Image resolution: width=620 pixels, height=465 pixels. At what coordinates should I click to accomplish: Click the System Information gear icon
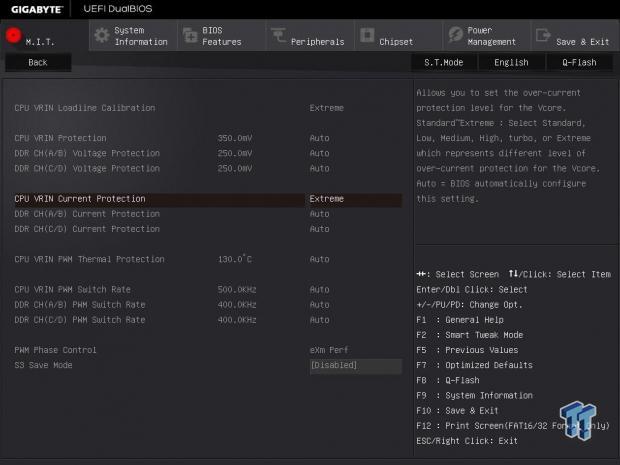101,36
